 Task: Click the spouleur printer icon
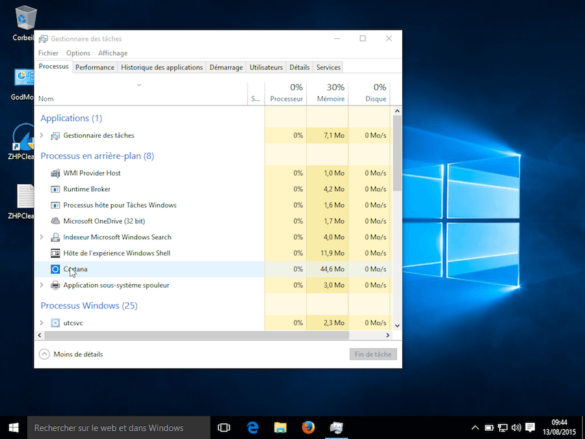55,285
